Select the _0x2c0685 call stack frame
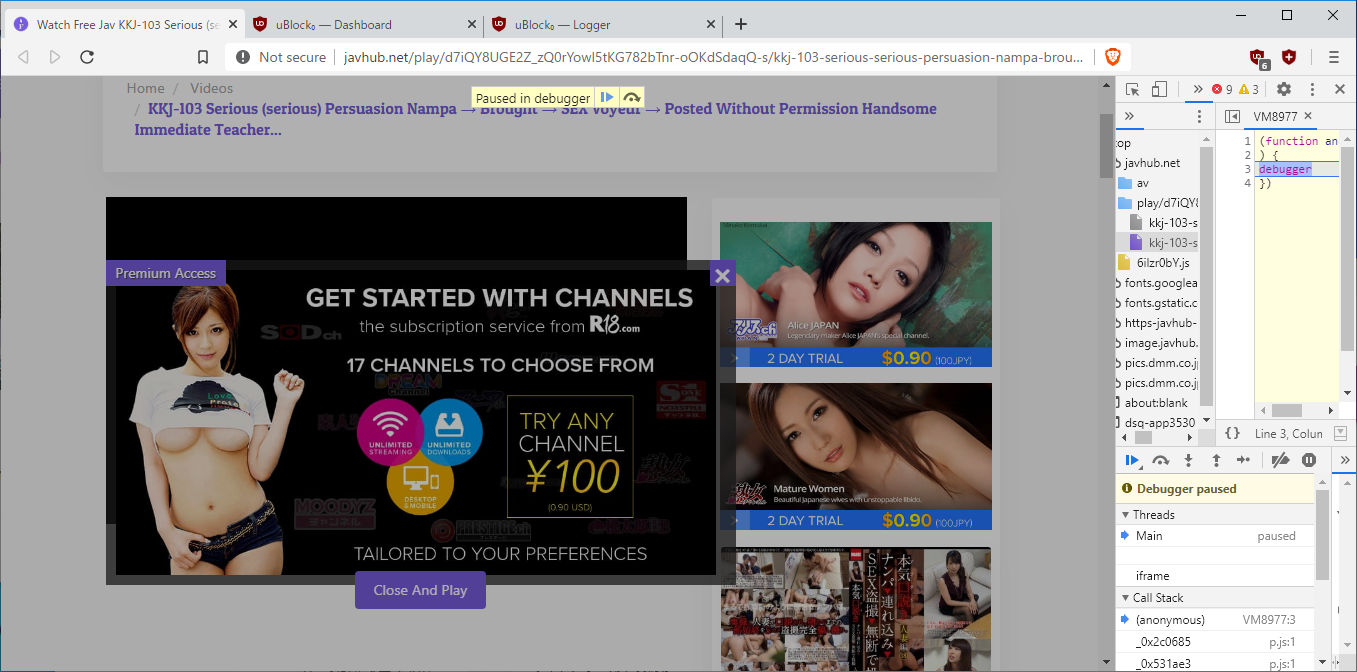 coord(1215,641)
